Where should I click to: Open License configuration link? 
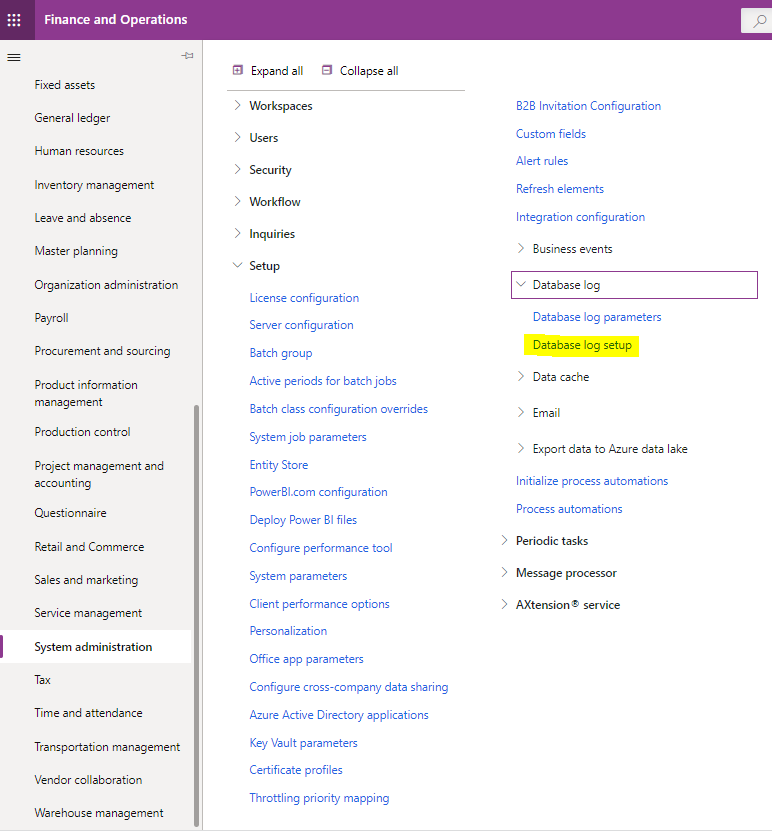click(304, 298)
